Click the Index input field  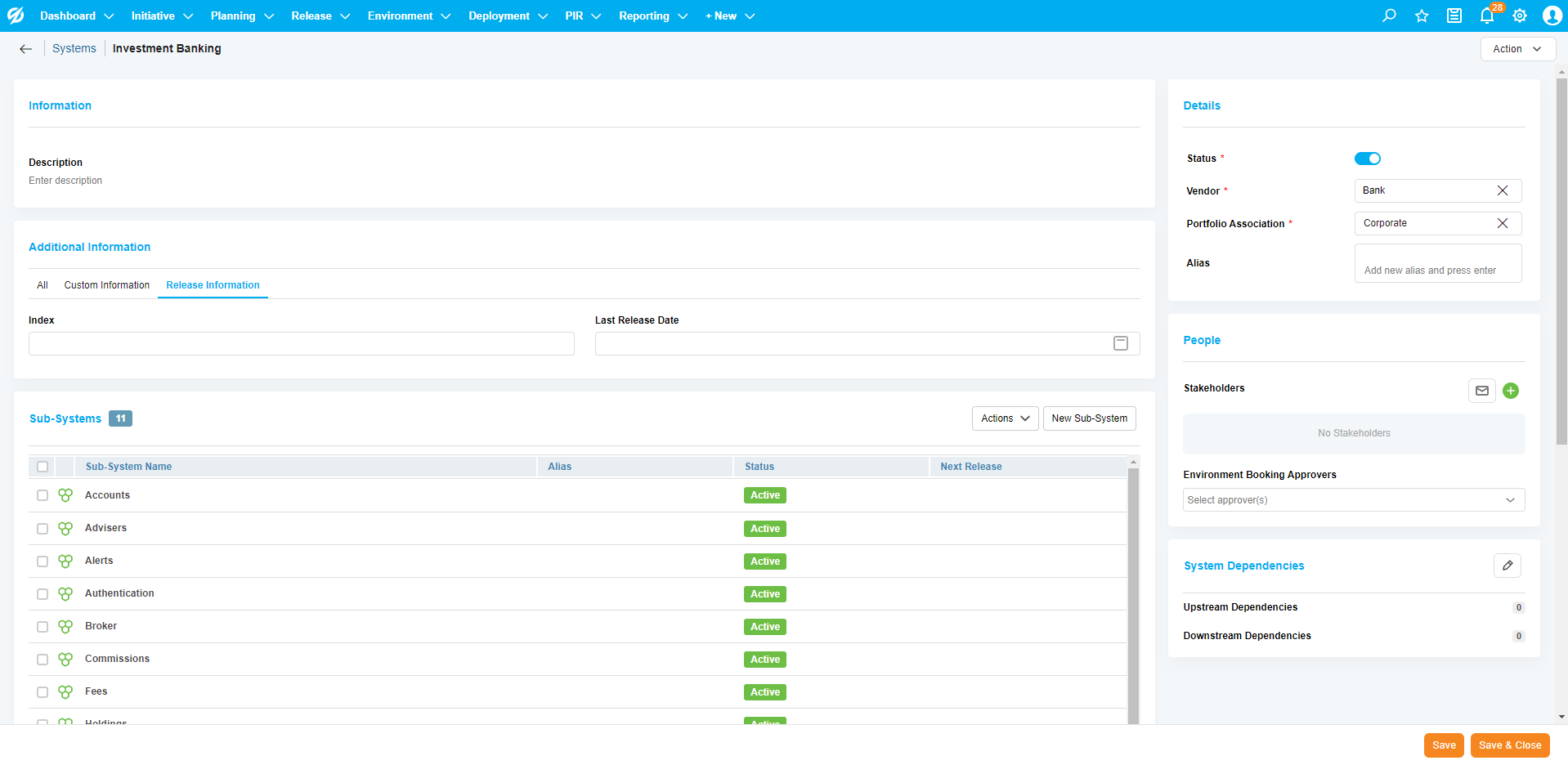(x=301, y=344)
